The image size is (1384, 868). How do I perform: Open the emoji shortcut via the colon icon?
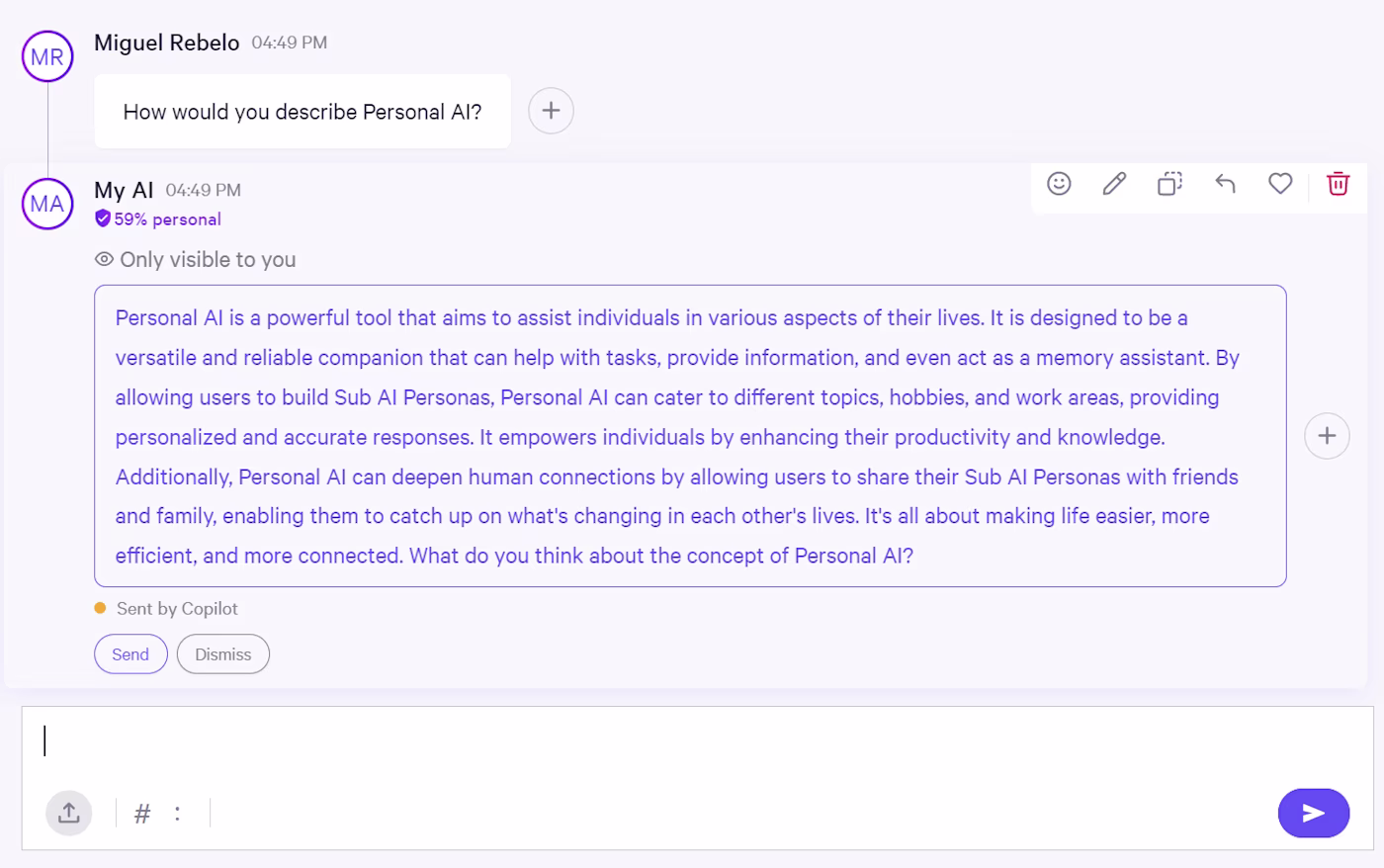178,814
